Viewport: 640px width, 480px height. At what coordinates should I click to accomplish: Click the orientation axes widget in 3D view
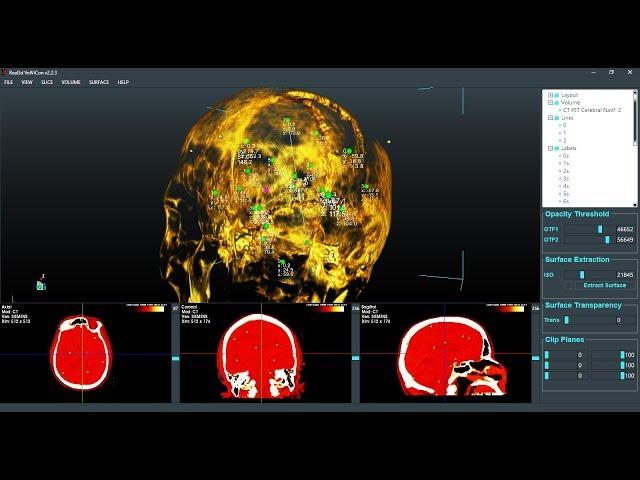click(x=41, y=283)
